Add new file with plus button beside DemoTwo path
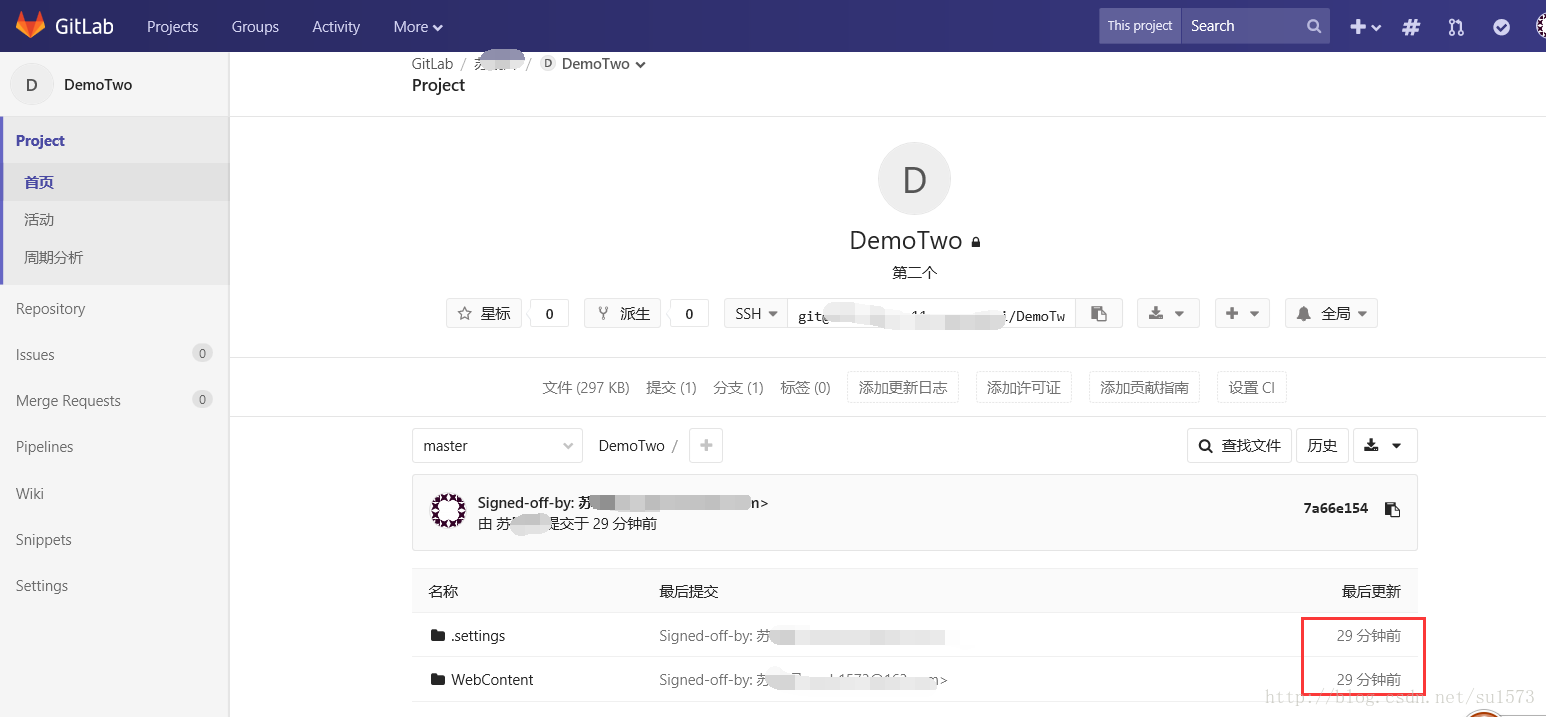This screenshot has width=1546, height=717. [706, 445]
